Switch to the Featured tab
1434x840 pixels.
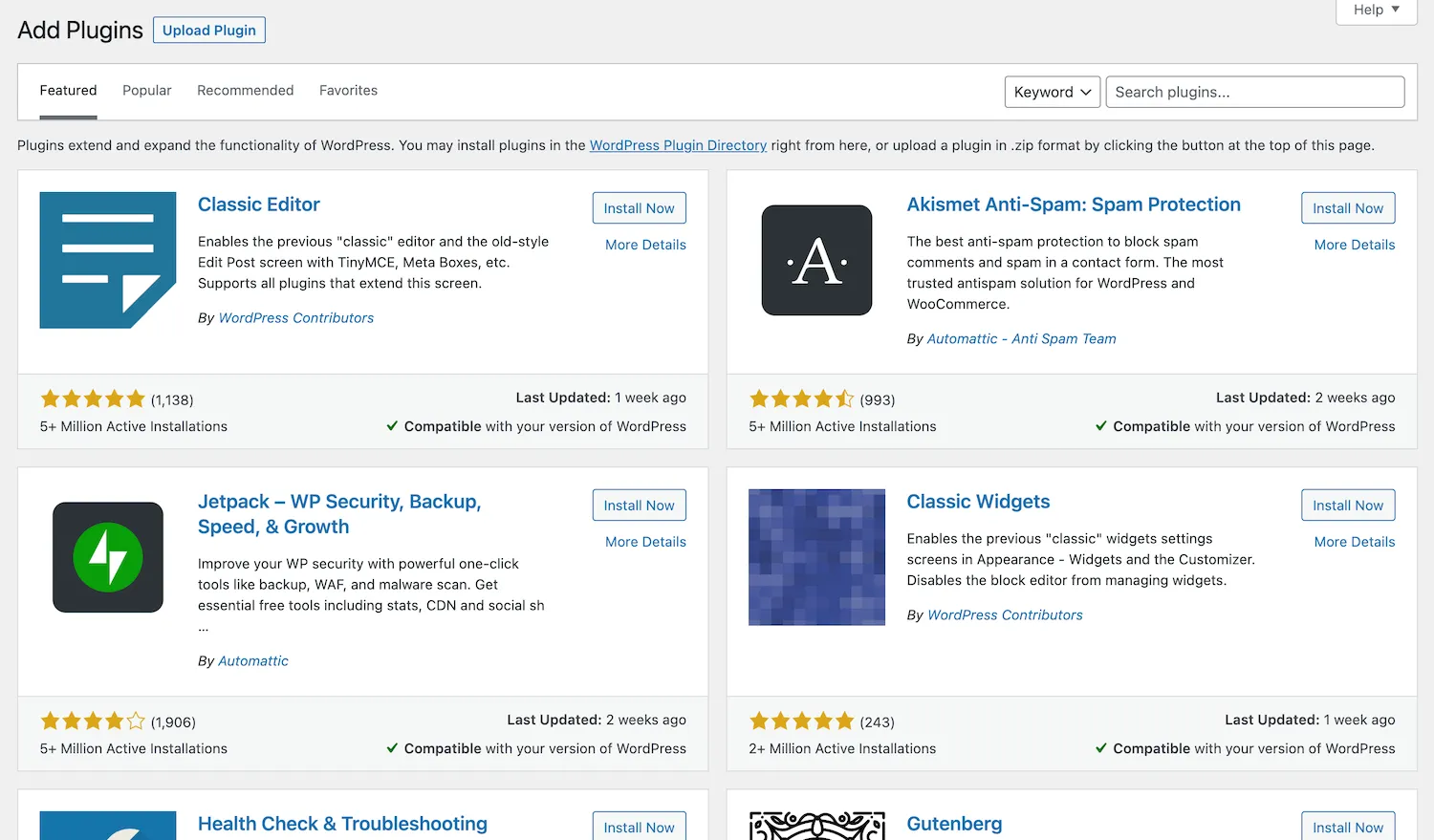click(68, 91)
